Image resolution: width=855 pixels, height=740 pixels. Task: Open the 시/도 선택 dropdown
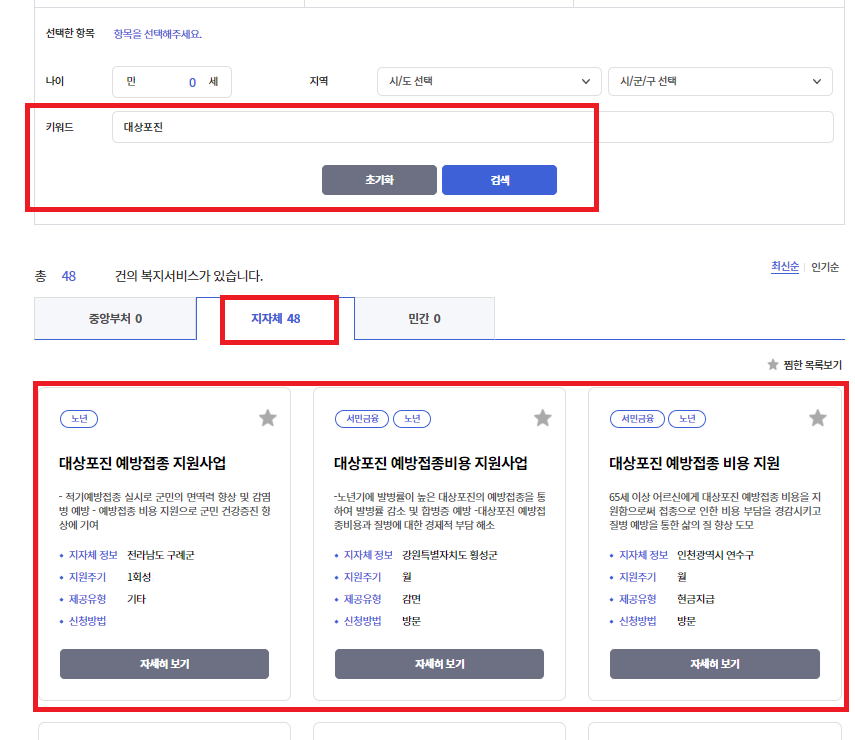pos(488,81)
